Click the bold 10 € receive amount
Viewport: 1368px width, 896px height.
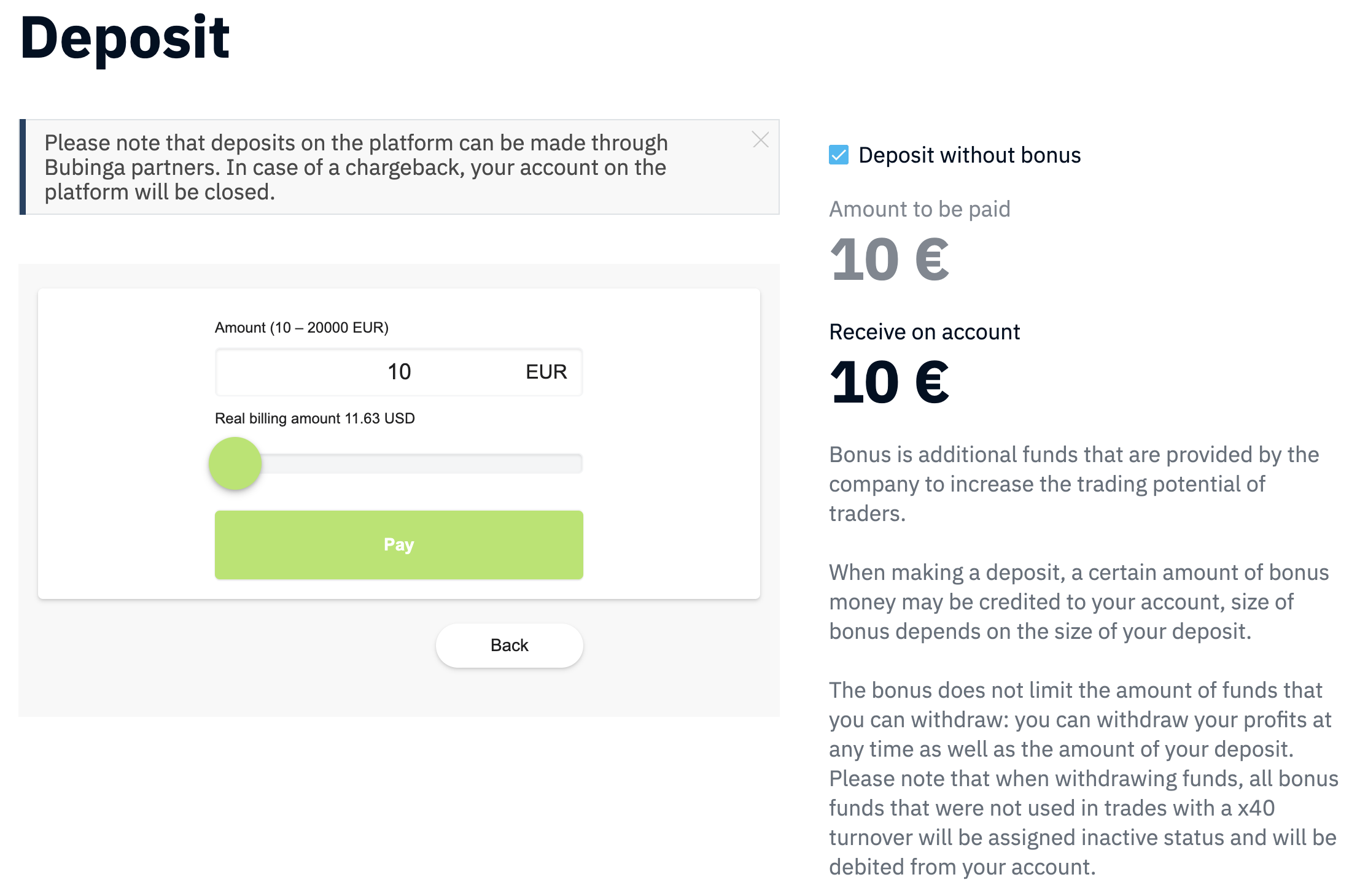coord(888,383)
